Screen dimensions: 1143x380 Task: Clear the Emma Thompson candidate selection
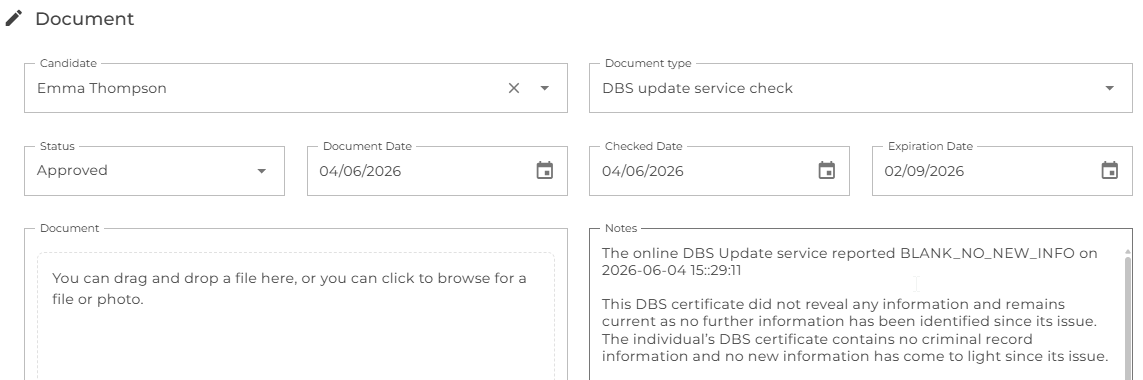point(514,88)
